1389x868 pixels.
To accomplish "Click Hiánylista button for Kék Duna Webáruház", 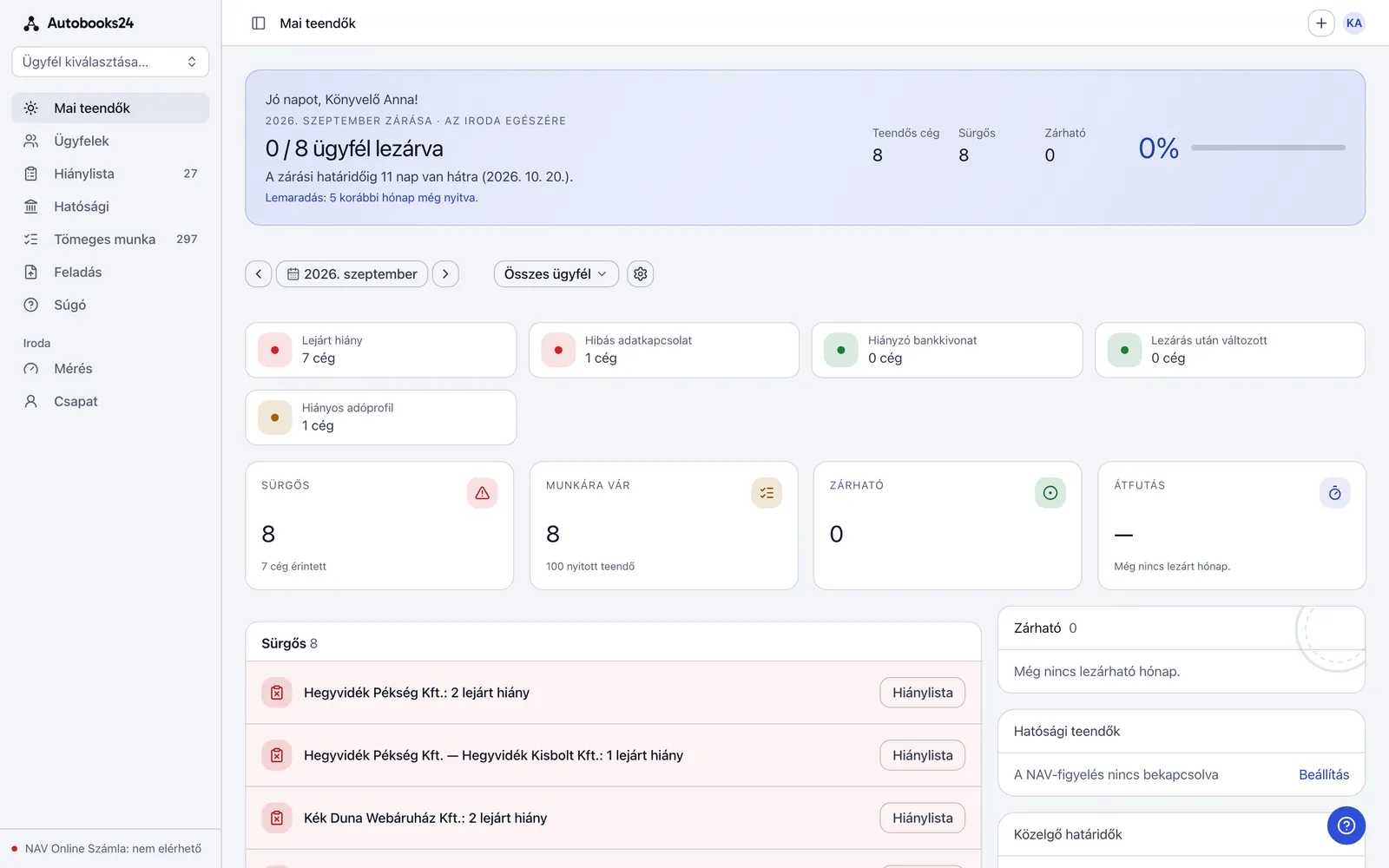I will click(x=922, y=818).
